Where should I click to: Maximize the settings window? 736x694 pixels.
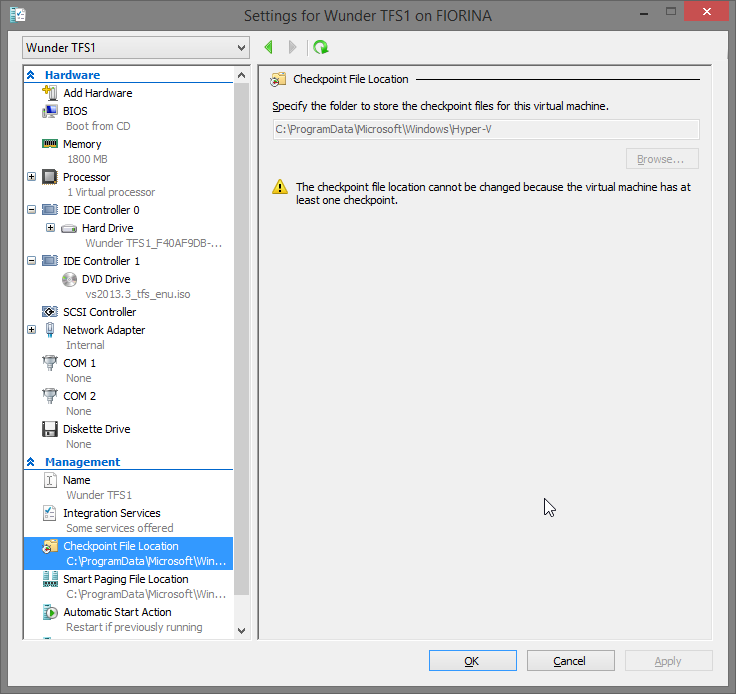pos(671,11)
